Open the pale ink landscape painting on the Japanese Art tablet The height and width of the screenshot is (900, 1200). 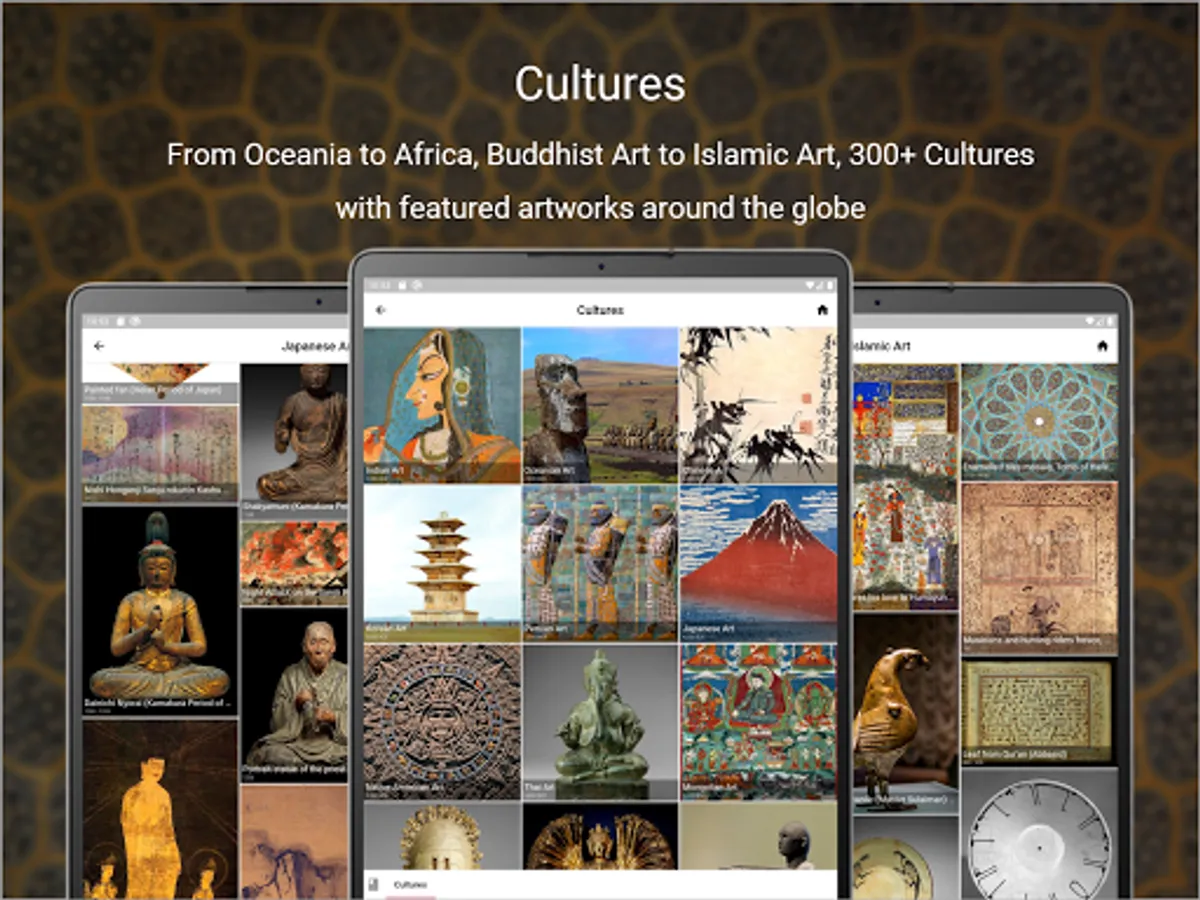pyautogui.click(x=294, y=841)
